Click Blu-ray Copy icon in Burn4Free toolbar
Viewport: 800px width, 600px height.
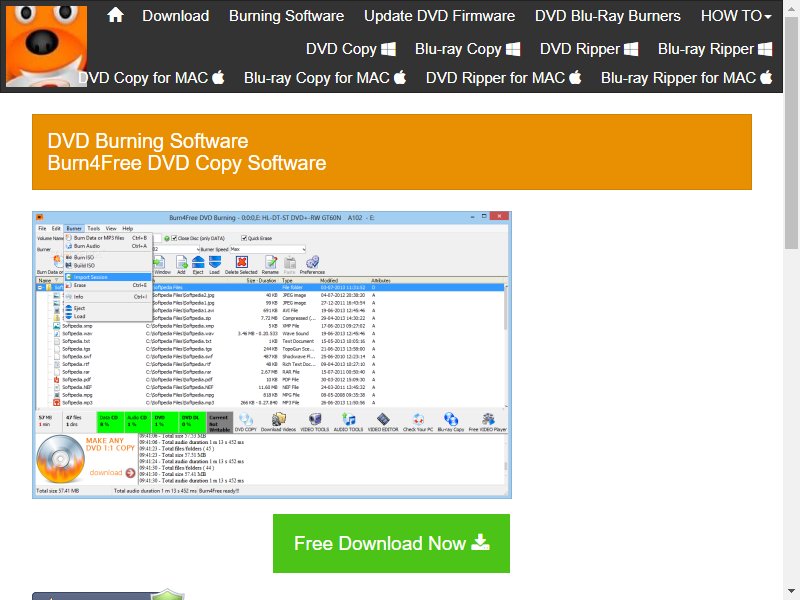pos(451,422)
